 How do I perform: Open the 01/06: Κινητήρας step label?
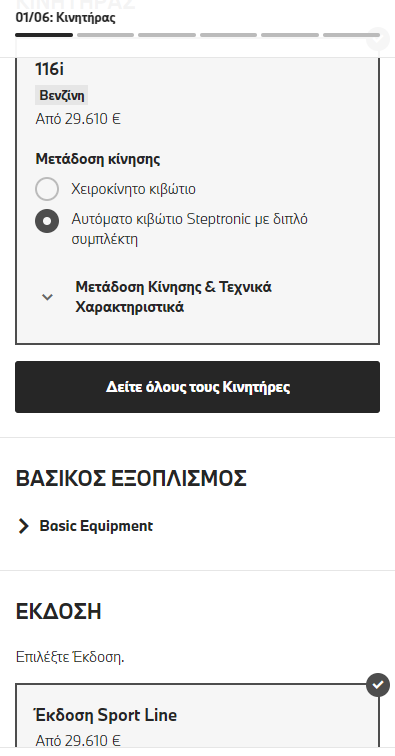[x=66, y=18]
